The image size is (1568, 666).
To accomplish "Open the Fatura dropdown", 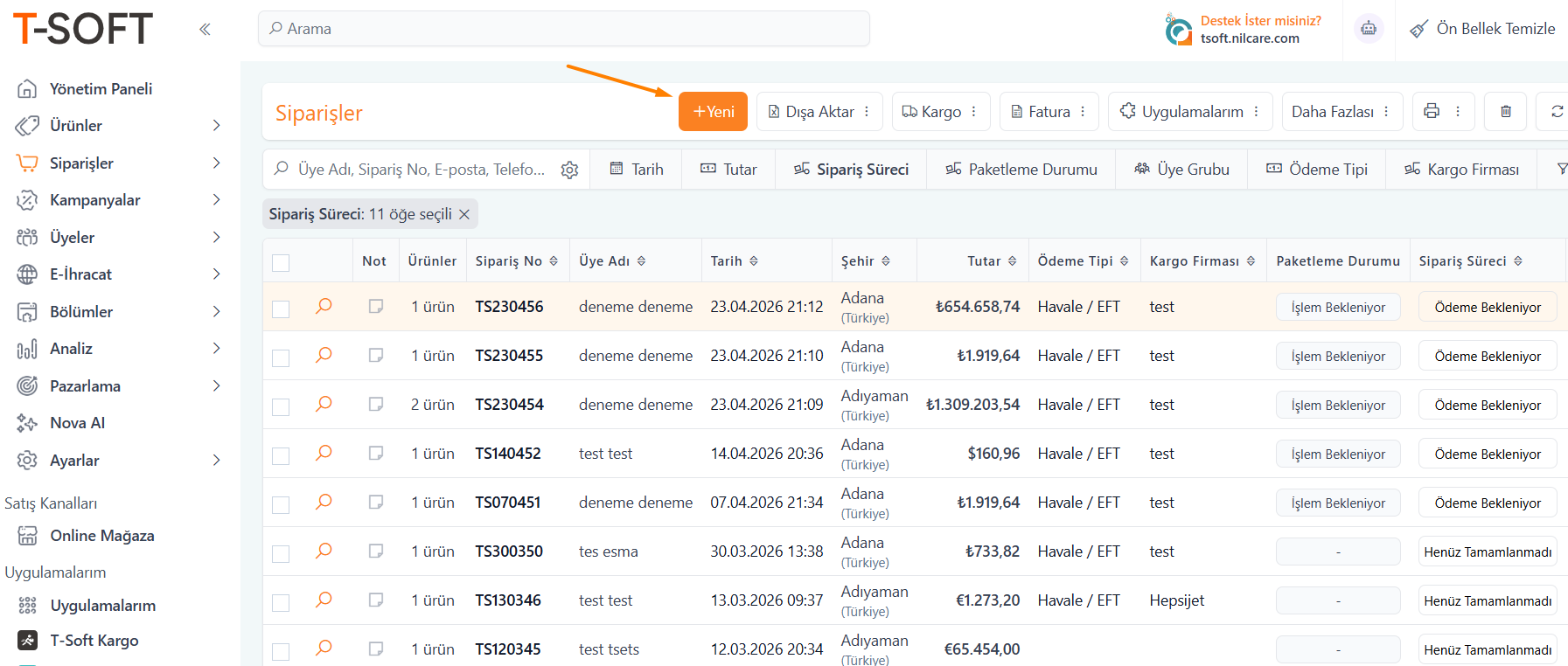I will [x=1049, y=111].
